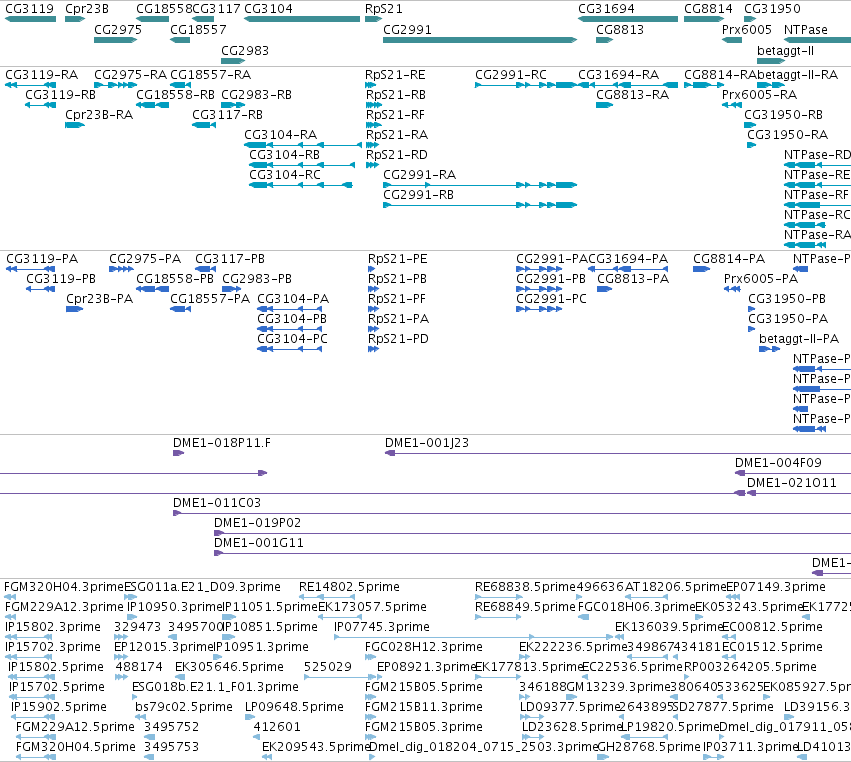Select EST entry 412601
851x762 pixels.
point(277,727)
